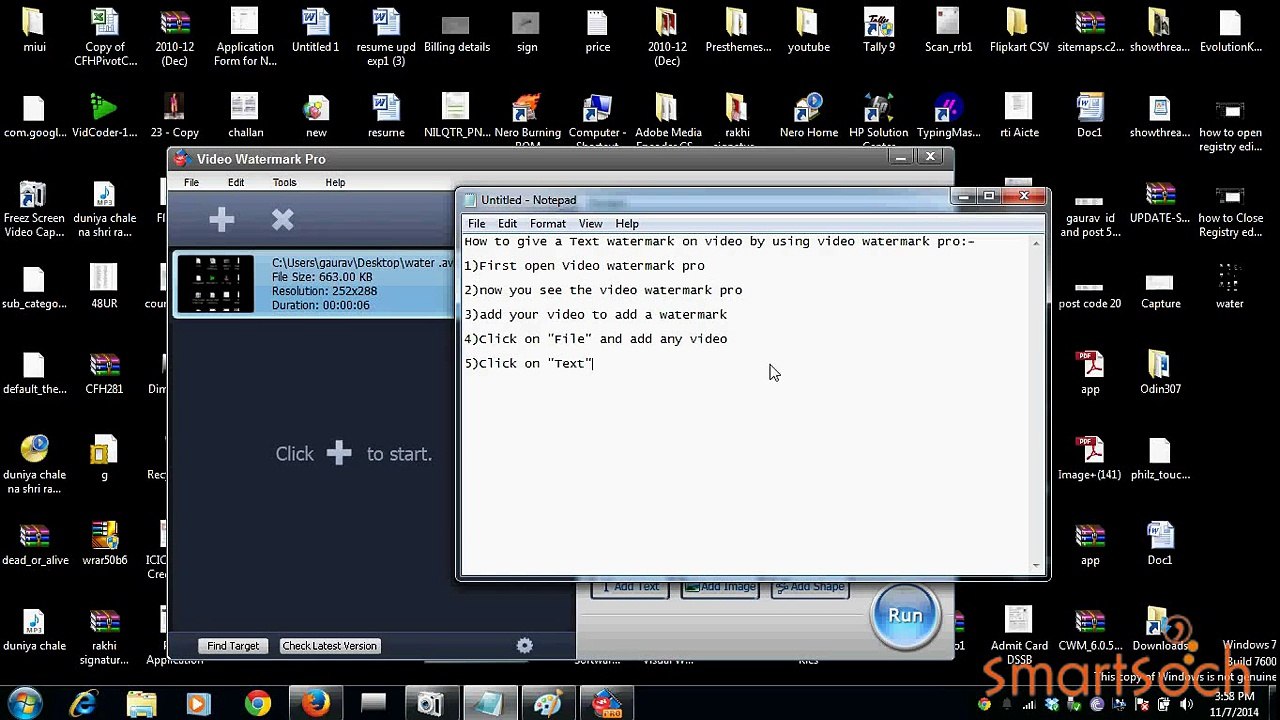
Task: Open the settings gear in Video Watermark Pro
Action: pos(525,646)
